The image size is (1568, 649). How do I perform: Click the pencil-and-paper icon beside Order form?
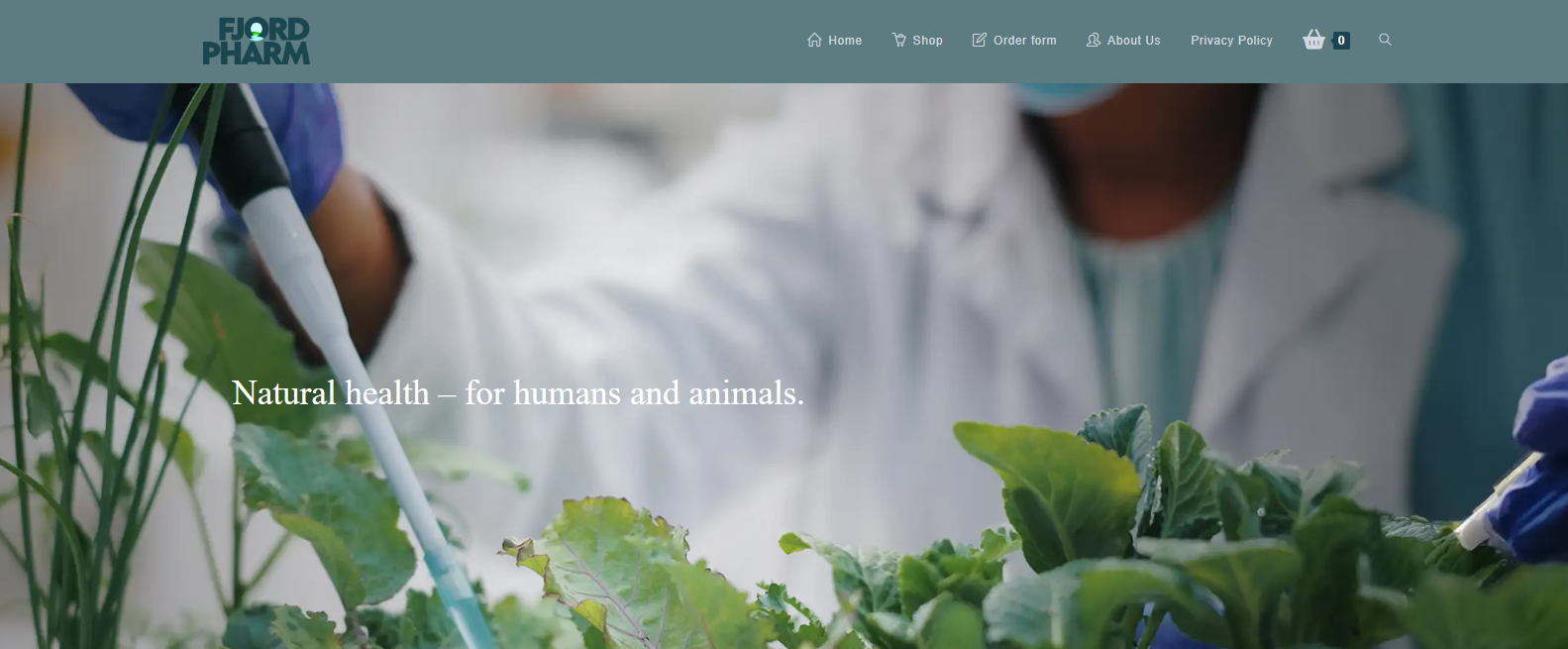tap(980, 40)
